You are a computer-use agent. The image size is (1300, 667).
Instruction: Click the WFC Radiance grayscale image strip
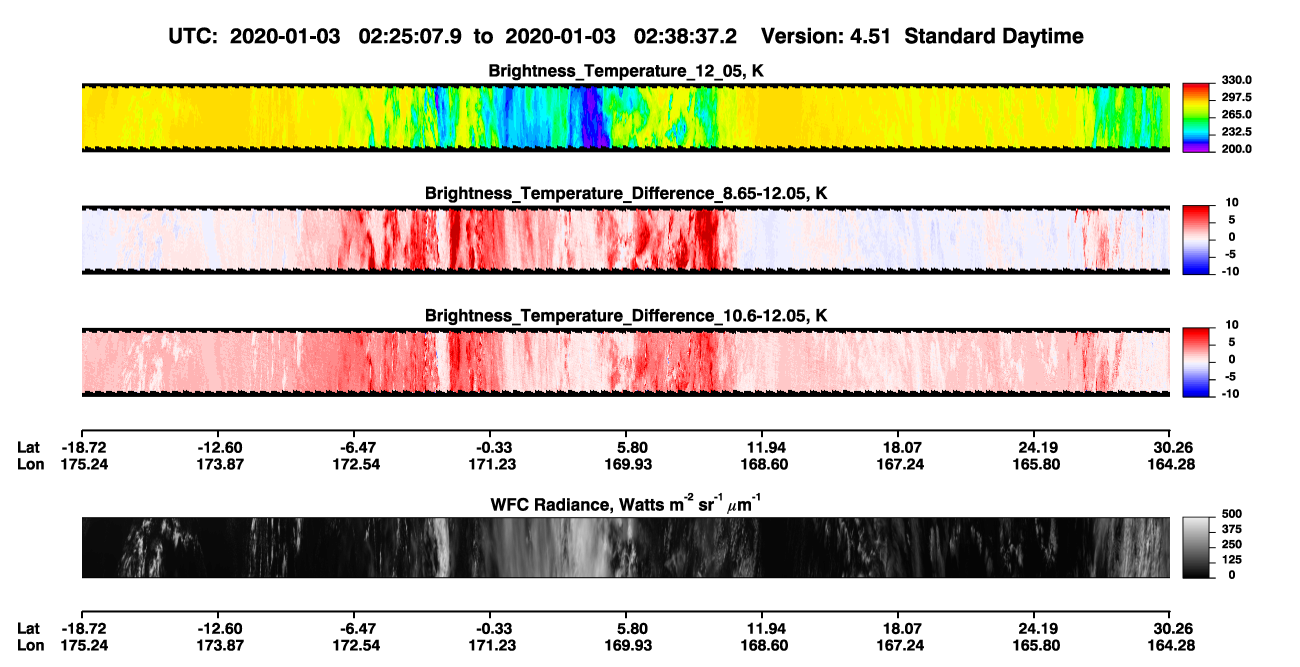[625, 547]
